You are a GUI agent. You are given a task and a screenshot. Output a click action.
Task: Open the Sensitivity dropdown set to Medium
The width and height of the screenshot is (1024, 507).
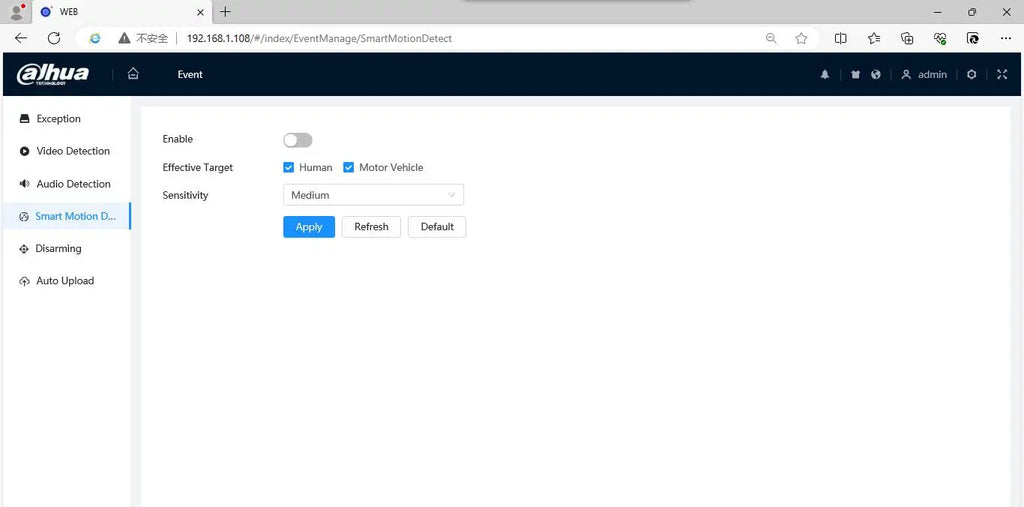click(x=373, y=195)
